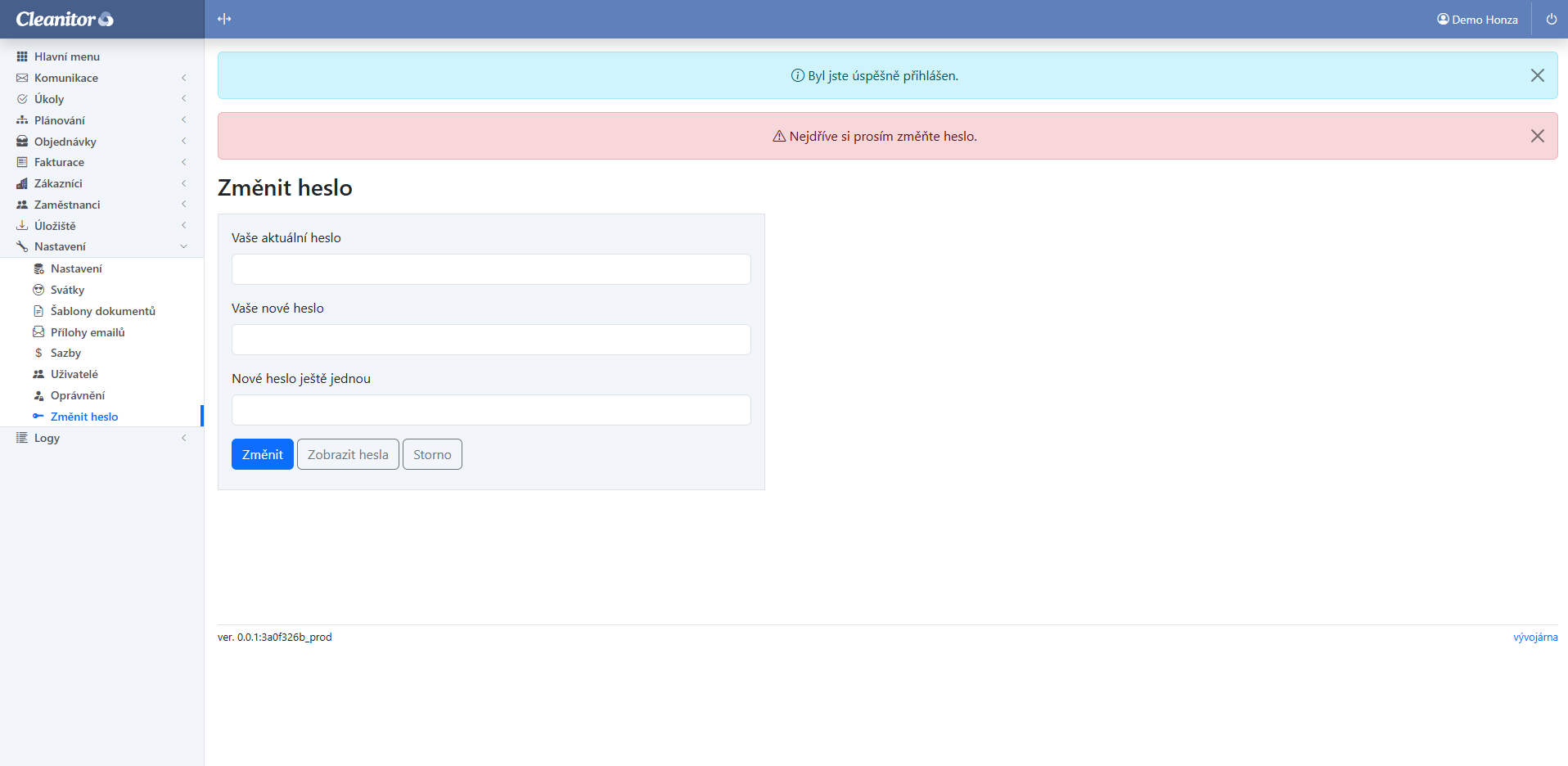Screen dimensions: 1568x766
Task: Expand the Fakturace submenu chevron
Action: pyautogui.click(x=183, y=162)
